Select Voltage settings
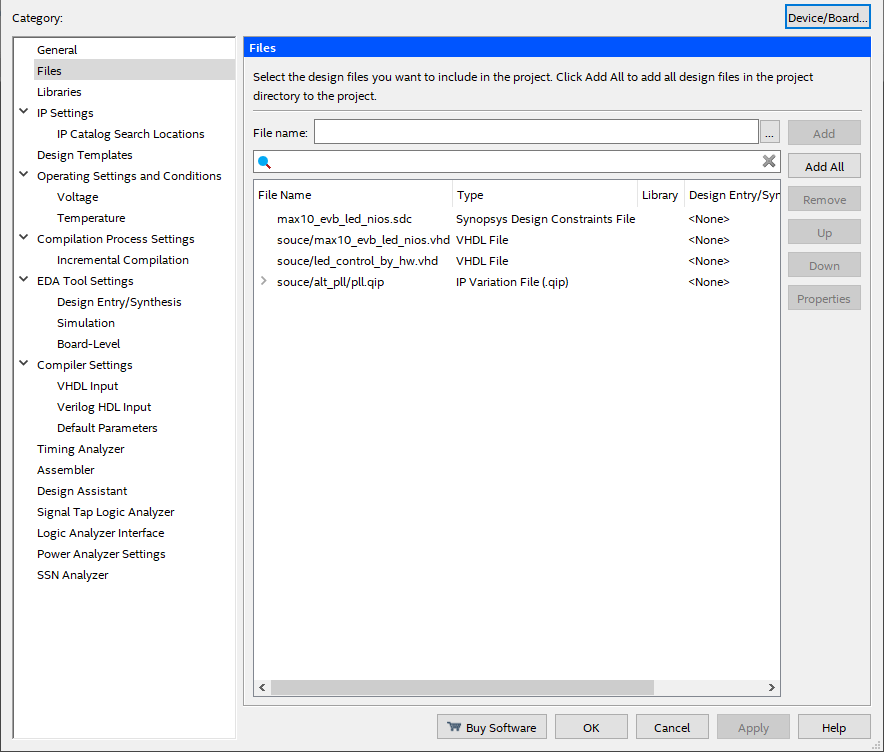Viewport: 884px width, 752px height. [x=78, y=197]
